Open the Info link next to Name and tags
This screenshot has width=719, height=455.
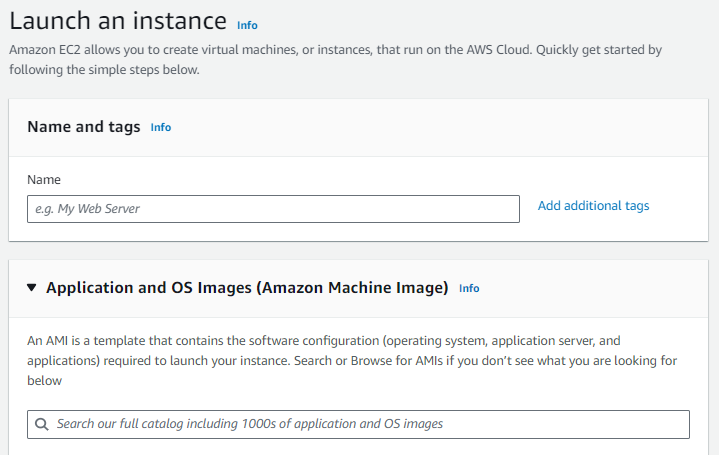click(x=160, y=127)
